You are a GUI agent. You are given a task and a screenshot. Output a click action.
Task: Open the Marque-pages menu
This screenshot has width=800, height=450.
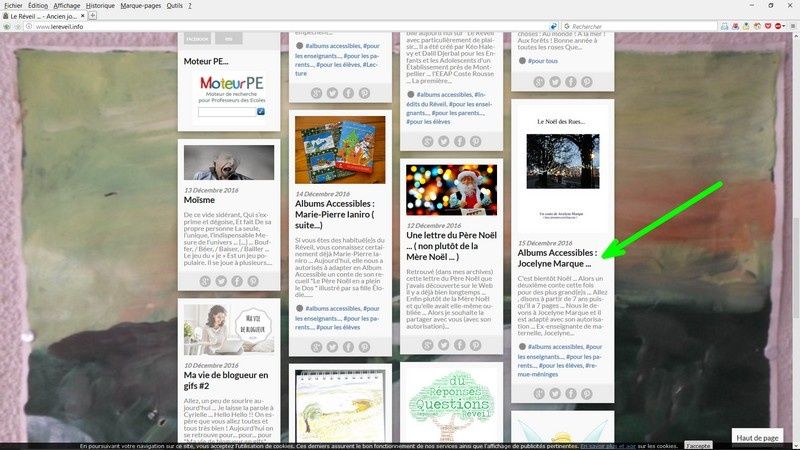141,6
